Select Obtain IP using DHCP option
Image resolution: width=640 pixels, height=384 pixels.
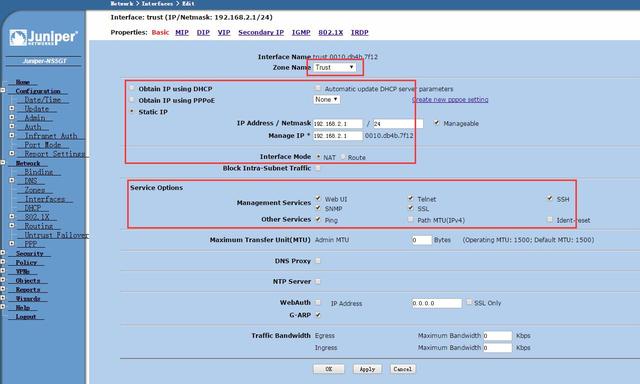[x=132, y=88]
